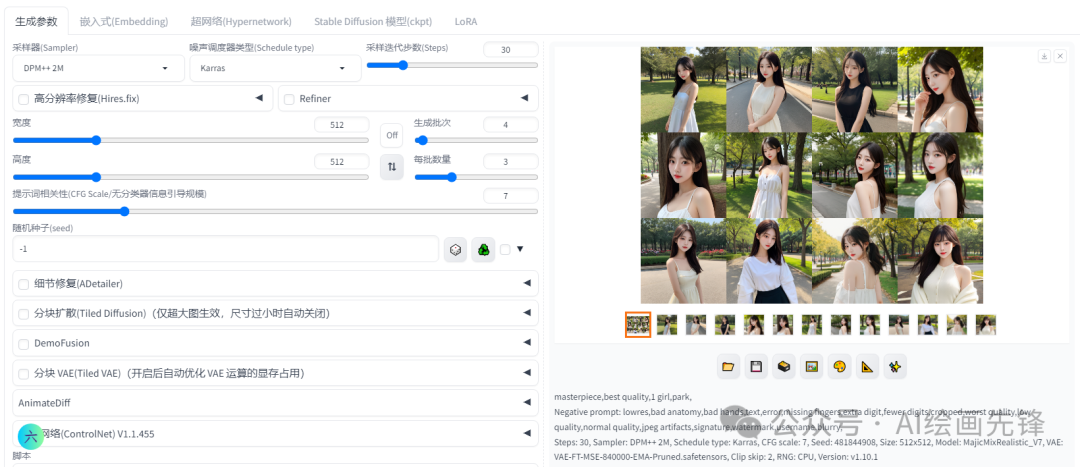
Task: Expand the AnimateDiff panel arrow
Action: point(527,402)
